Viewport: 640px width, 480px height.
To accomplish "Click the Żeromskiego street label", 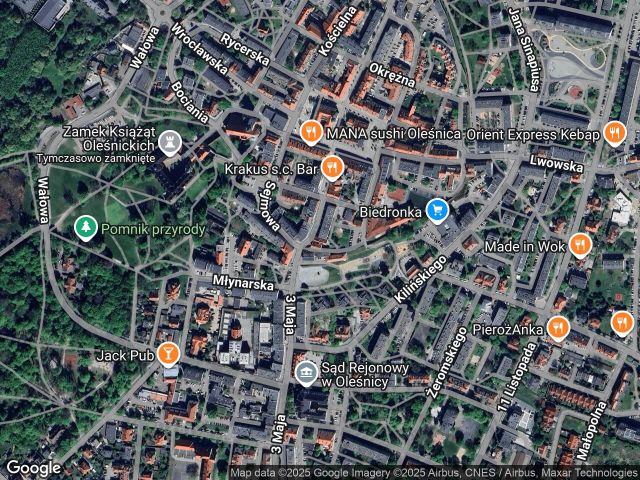I will pyautogui.click(x=447, y=362).
